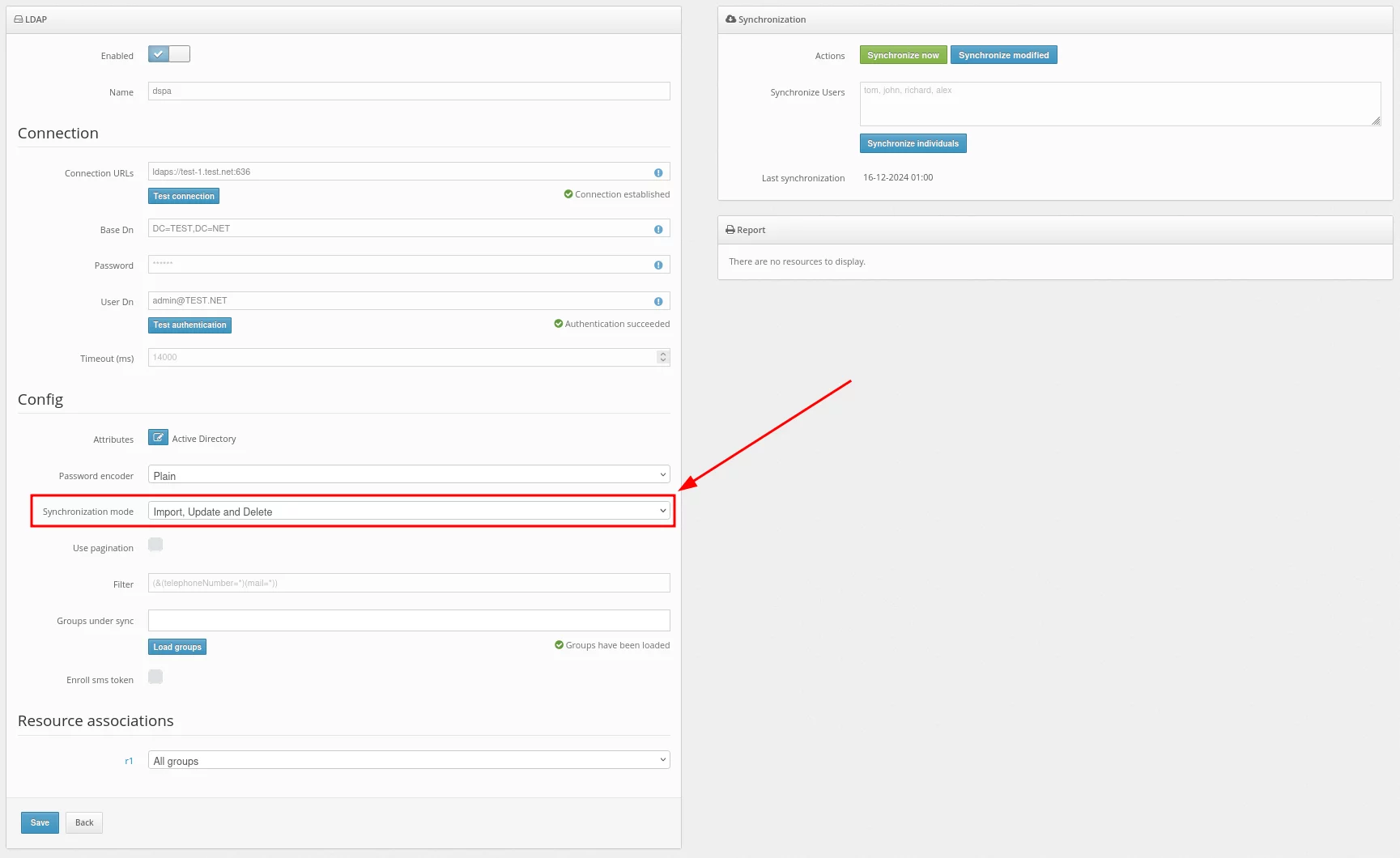Focus the Connection URLs input field
This screenshot has height=858, width=1400.
point(409,172)
